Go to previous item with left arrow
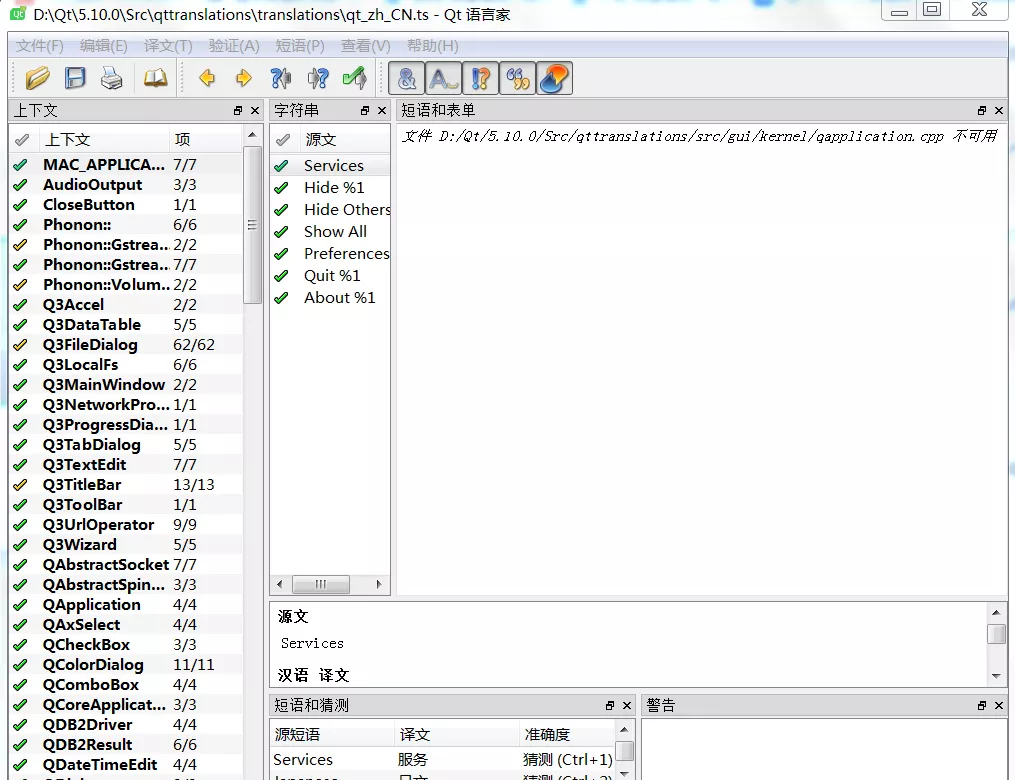Image resolution: width=1015 pixels, height=780 pixels. [x=207, y=78]
